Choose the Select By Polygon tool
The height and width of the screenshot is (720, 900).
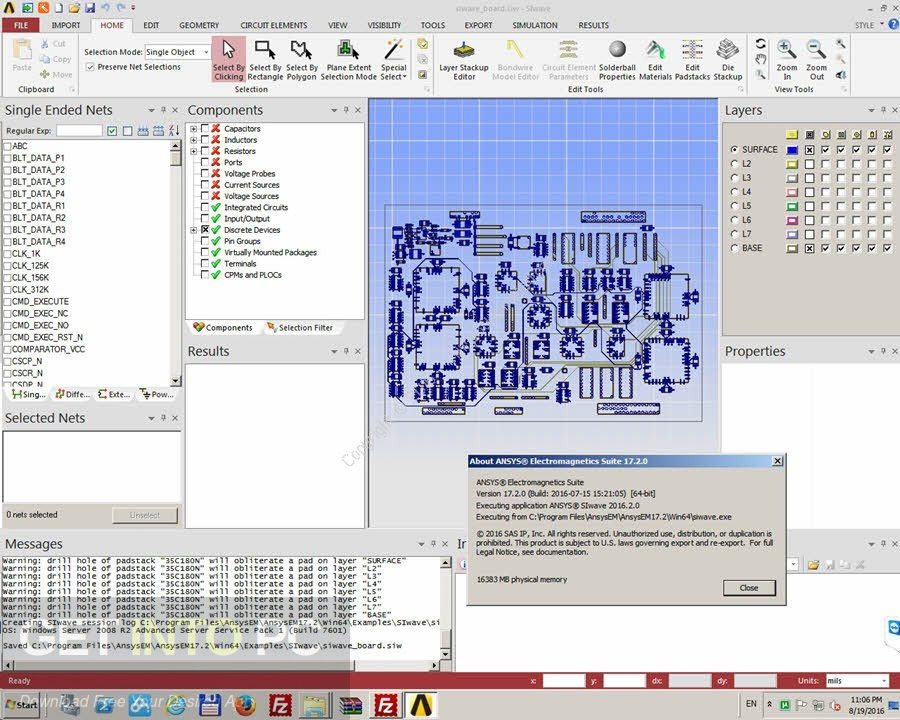pos(301,59)
